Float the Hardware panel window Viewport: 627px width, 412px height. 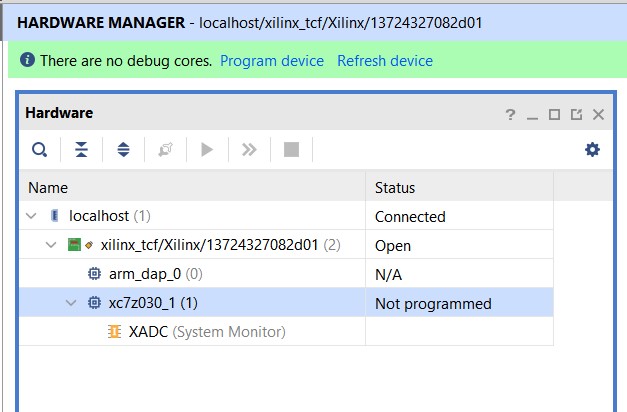pyautogui.click(x=576, y=115)
